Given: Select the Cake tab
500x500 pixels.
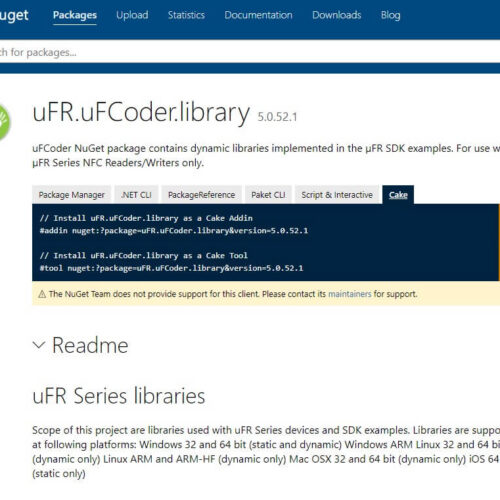Looking at the screenshot, I should click(398, 195).
